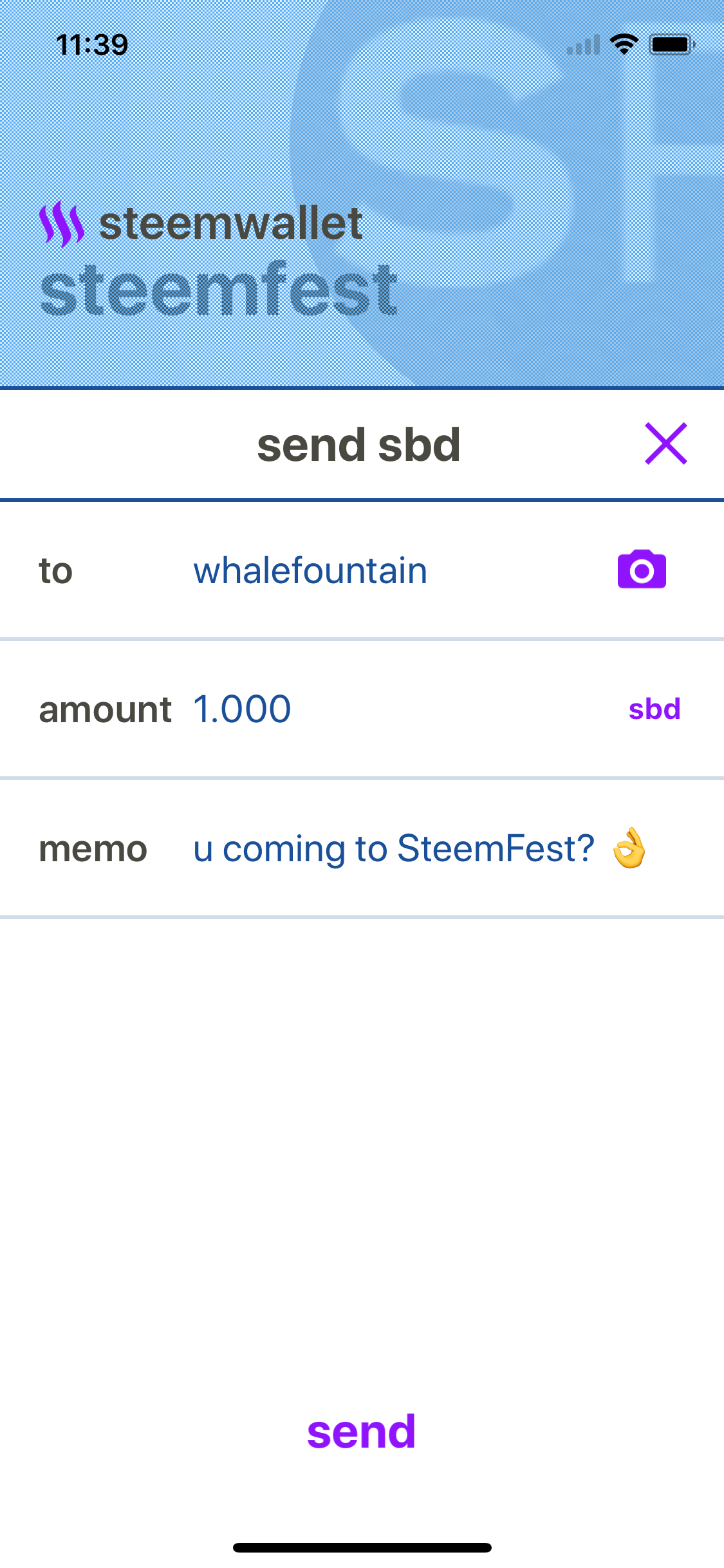Tap the OK hand emoji in memo
The height and width of the screenshot is (1568, 724).
(629, 848)
